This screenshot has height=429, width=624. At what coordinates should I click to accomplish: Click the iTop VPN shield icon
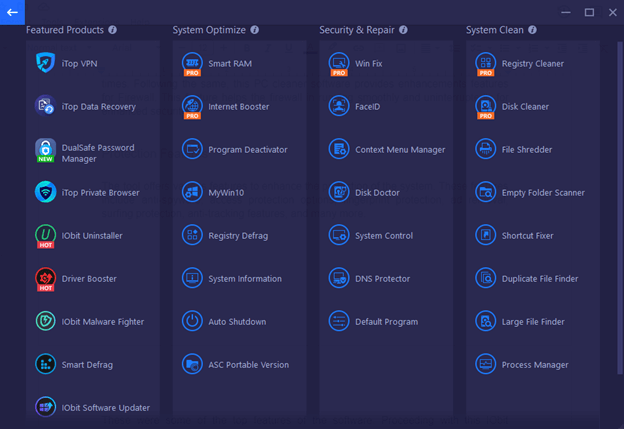[x=45, y=63]
